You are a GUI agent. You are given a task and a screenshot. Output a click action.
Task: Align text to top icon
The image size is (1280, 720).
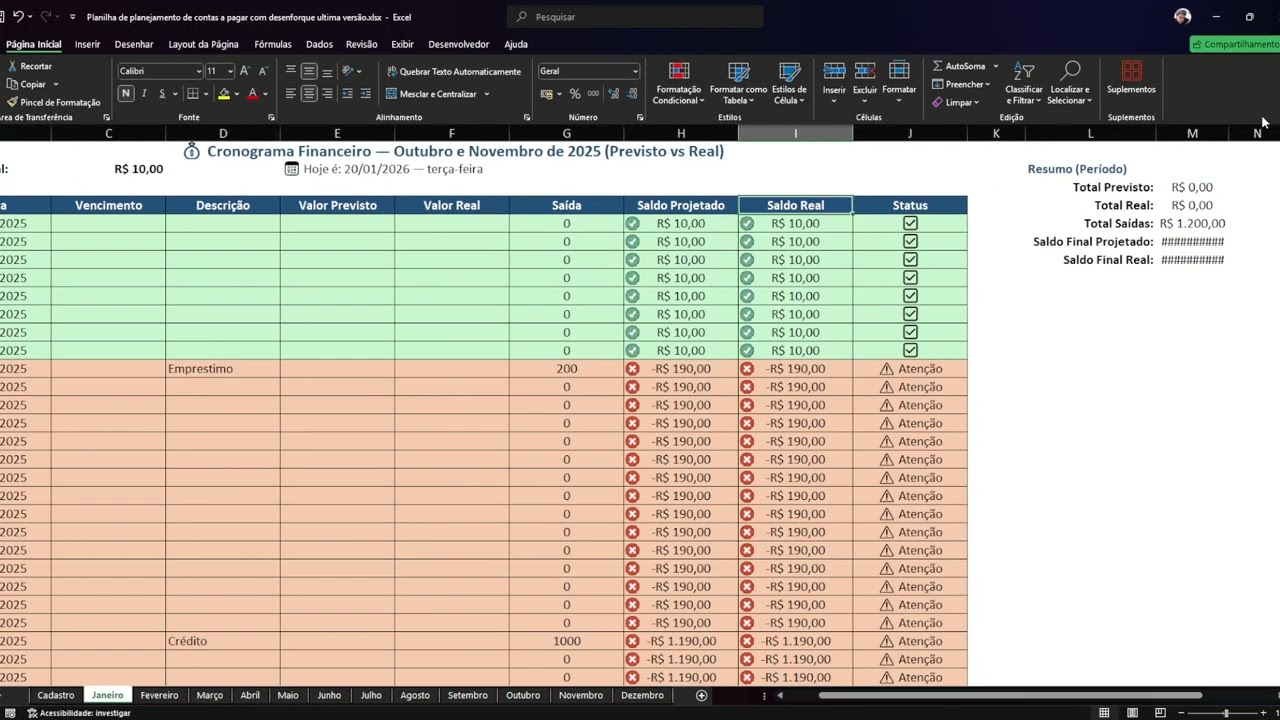291,71
